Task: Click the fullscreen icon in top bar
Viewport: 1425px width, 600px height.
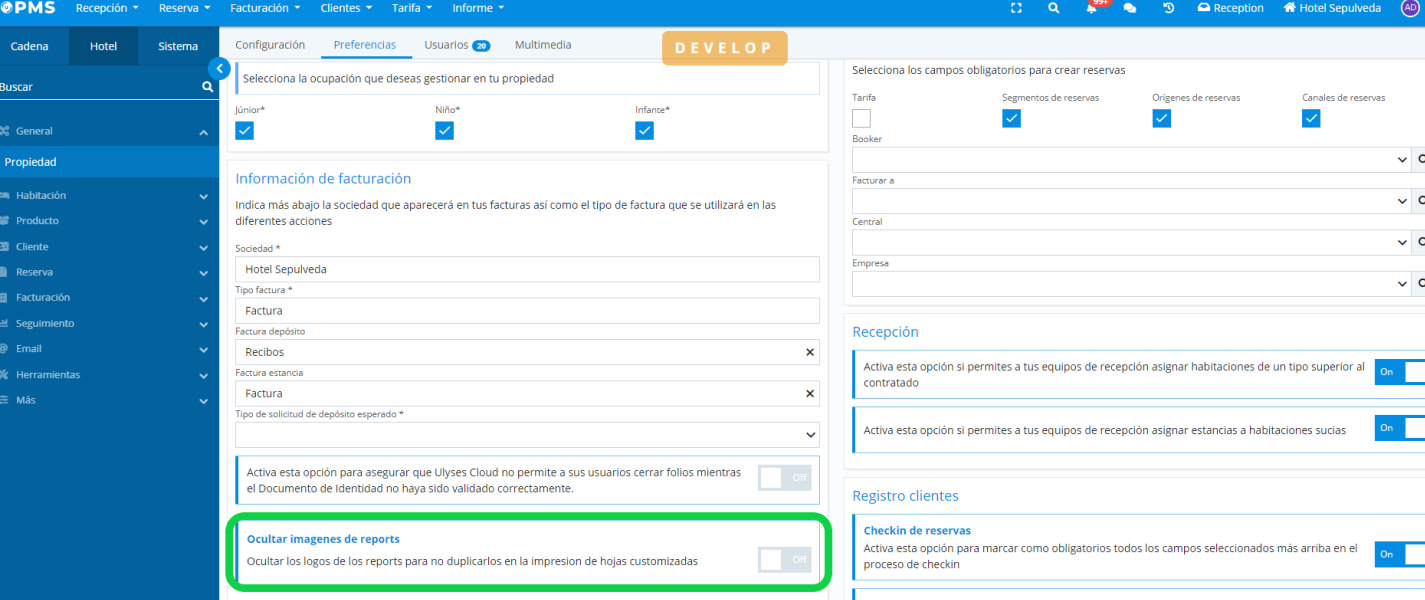Action: click(x=1016, y=8)
